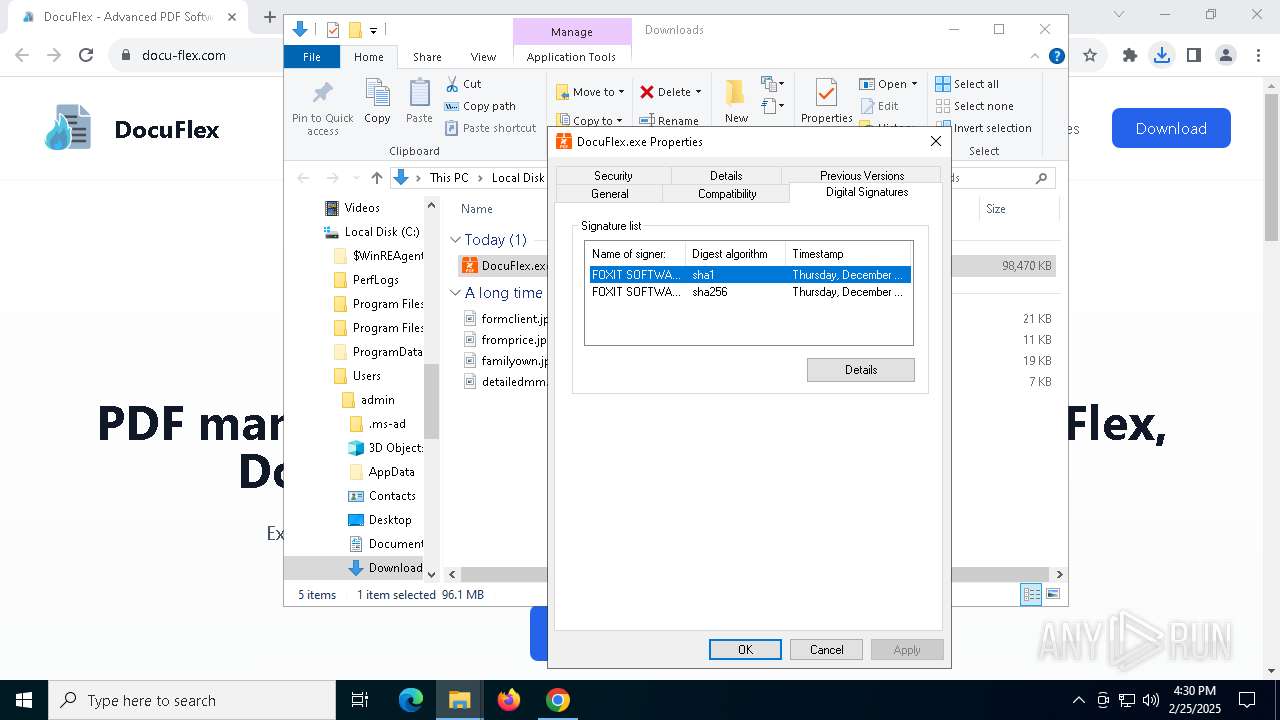Click the Copy ribbon icon
The image size is (1280, 720).
(x=377, y=102)
